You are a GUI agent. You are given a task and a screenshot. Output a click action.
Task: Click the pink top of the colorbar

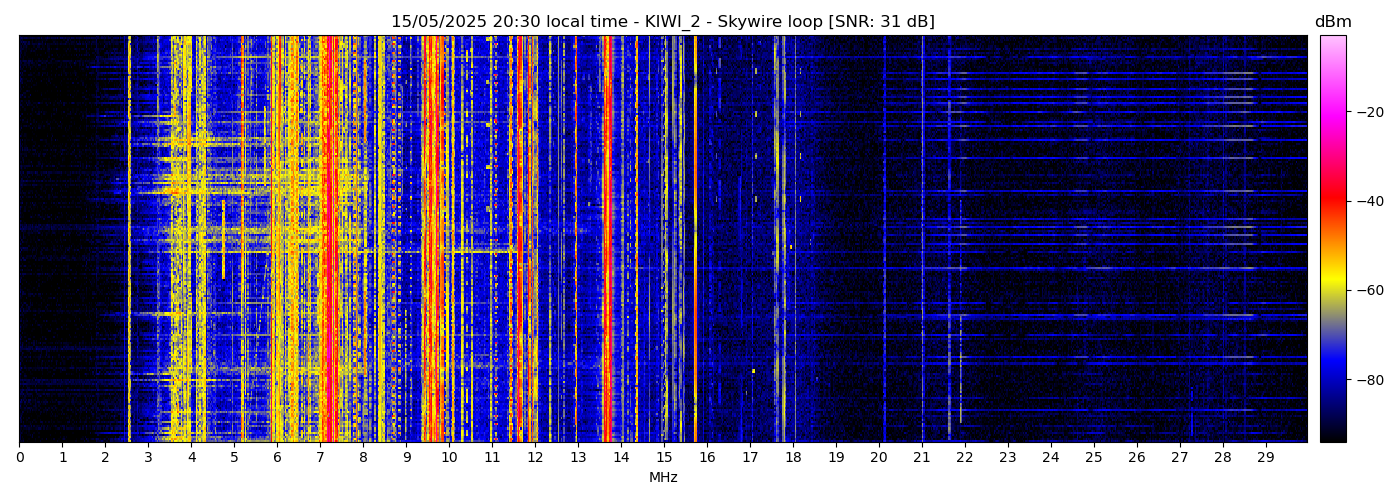click(1332, 45)
